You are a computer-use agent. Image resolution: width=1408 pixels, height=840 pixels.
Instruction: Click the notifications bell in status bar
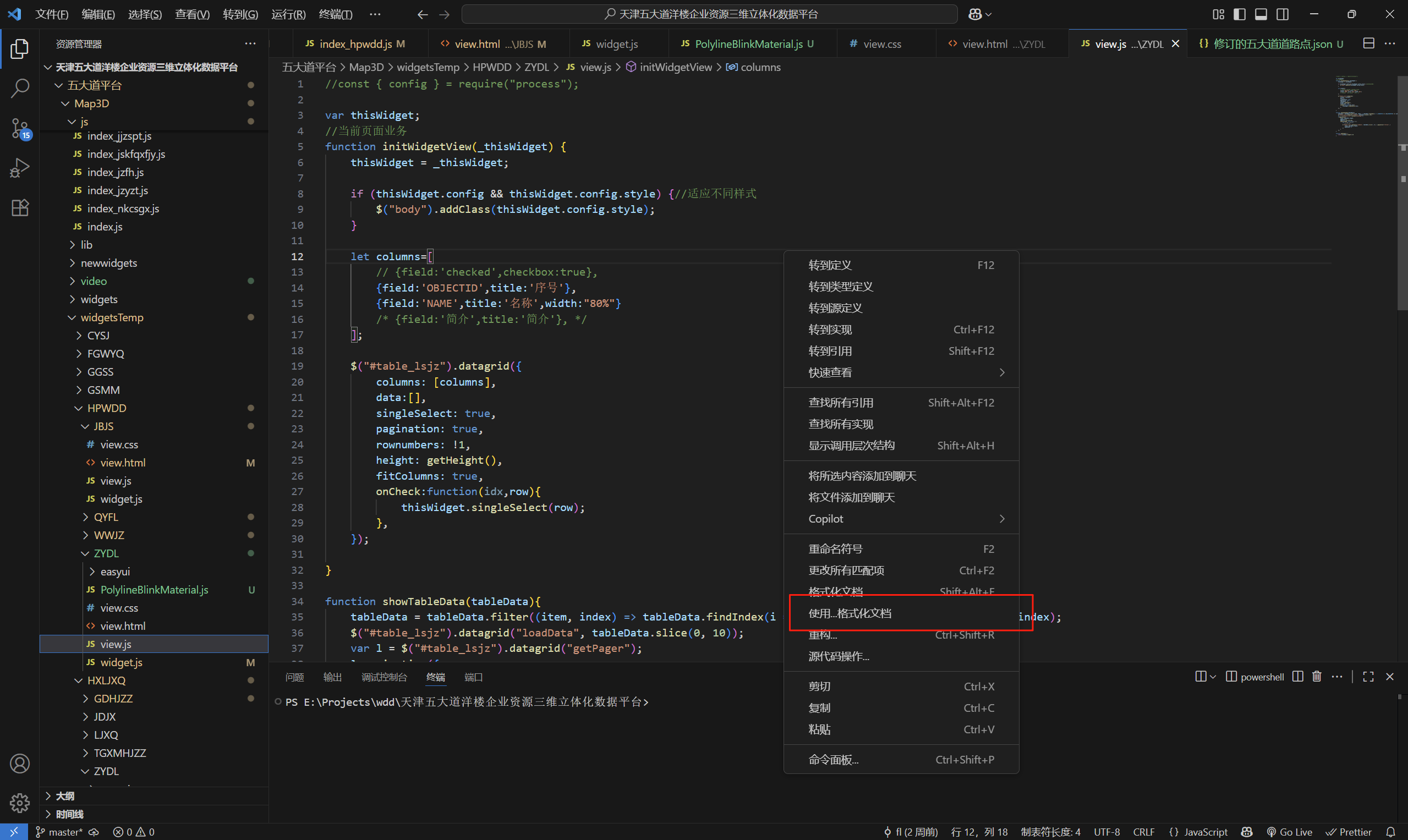pos(1390,832)
